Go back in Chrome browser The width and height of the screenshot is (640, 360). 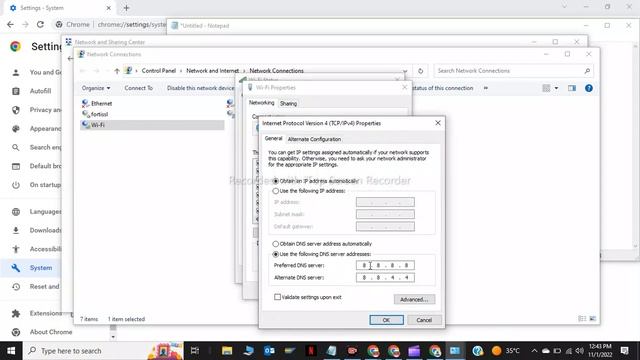click(11, 24)
